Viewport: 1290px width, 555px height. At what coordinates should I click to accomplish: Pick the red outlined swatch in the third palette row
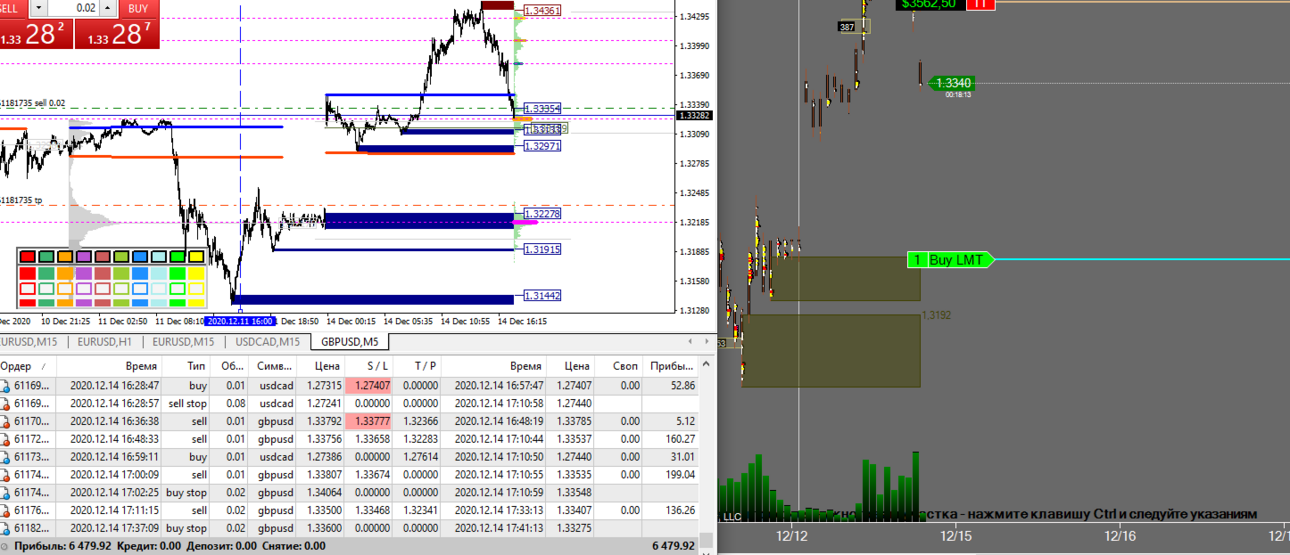(x=27, y=289)
